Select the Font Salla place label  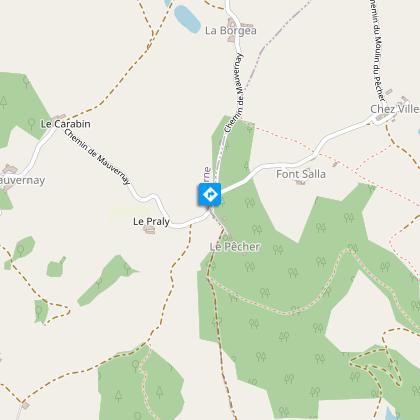pyautogui.click(x=301, y=174)
